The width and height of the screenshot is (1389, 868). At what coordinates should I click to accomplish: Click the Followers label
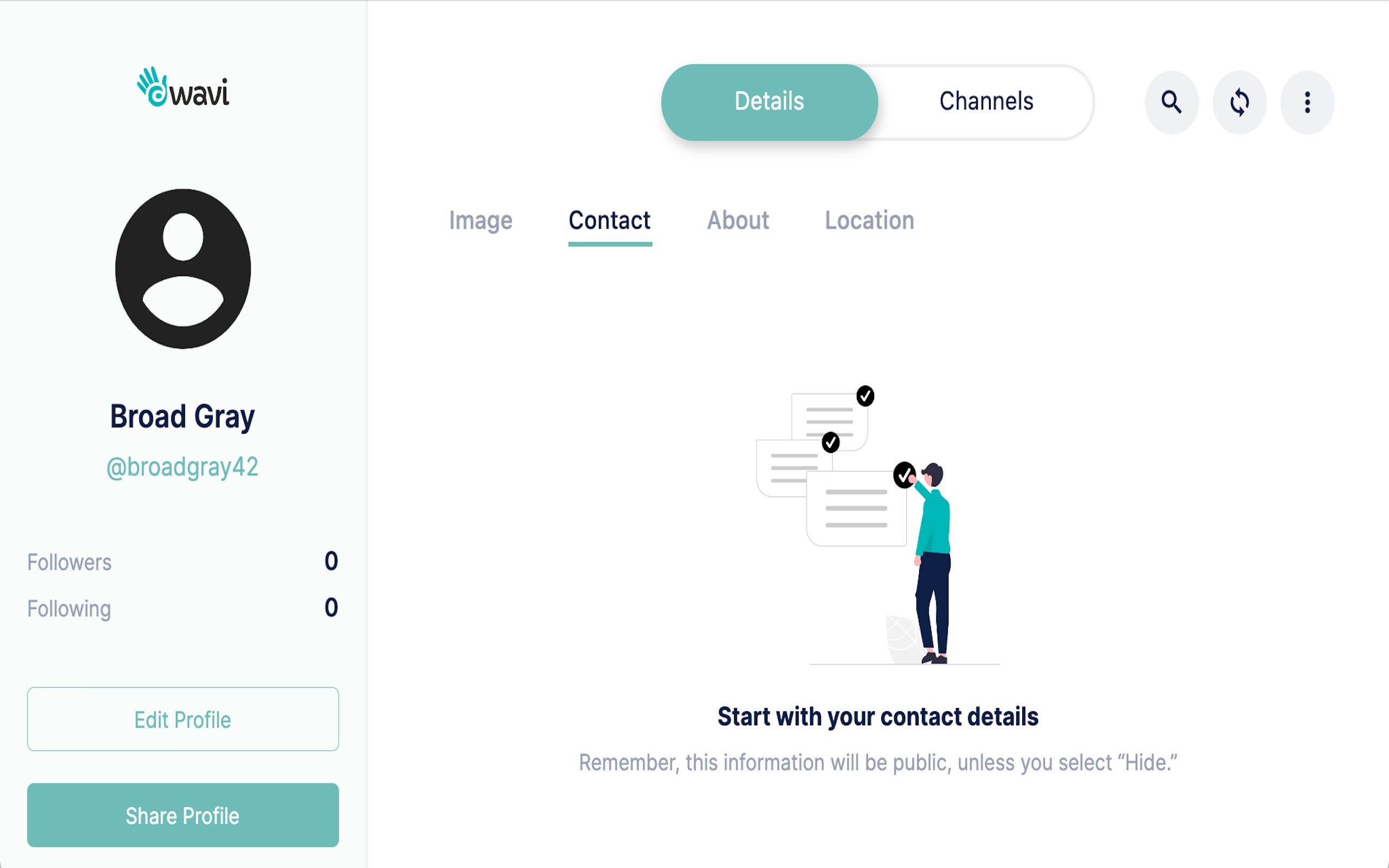69,563
